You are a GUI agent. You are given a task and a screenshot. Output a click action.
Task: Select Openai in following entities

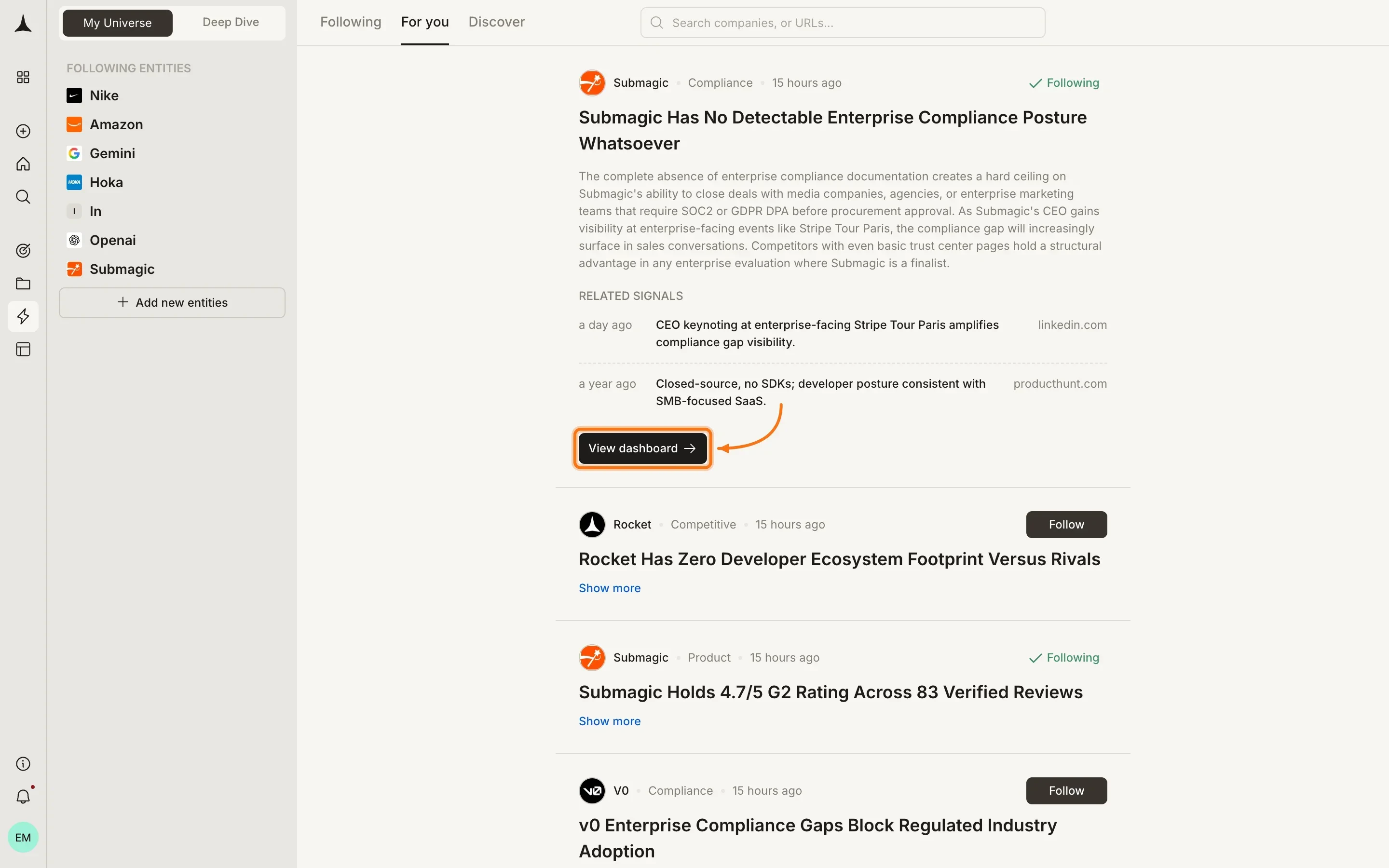[112, 240]
